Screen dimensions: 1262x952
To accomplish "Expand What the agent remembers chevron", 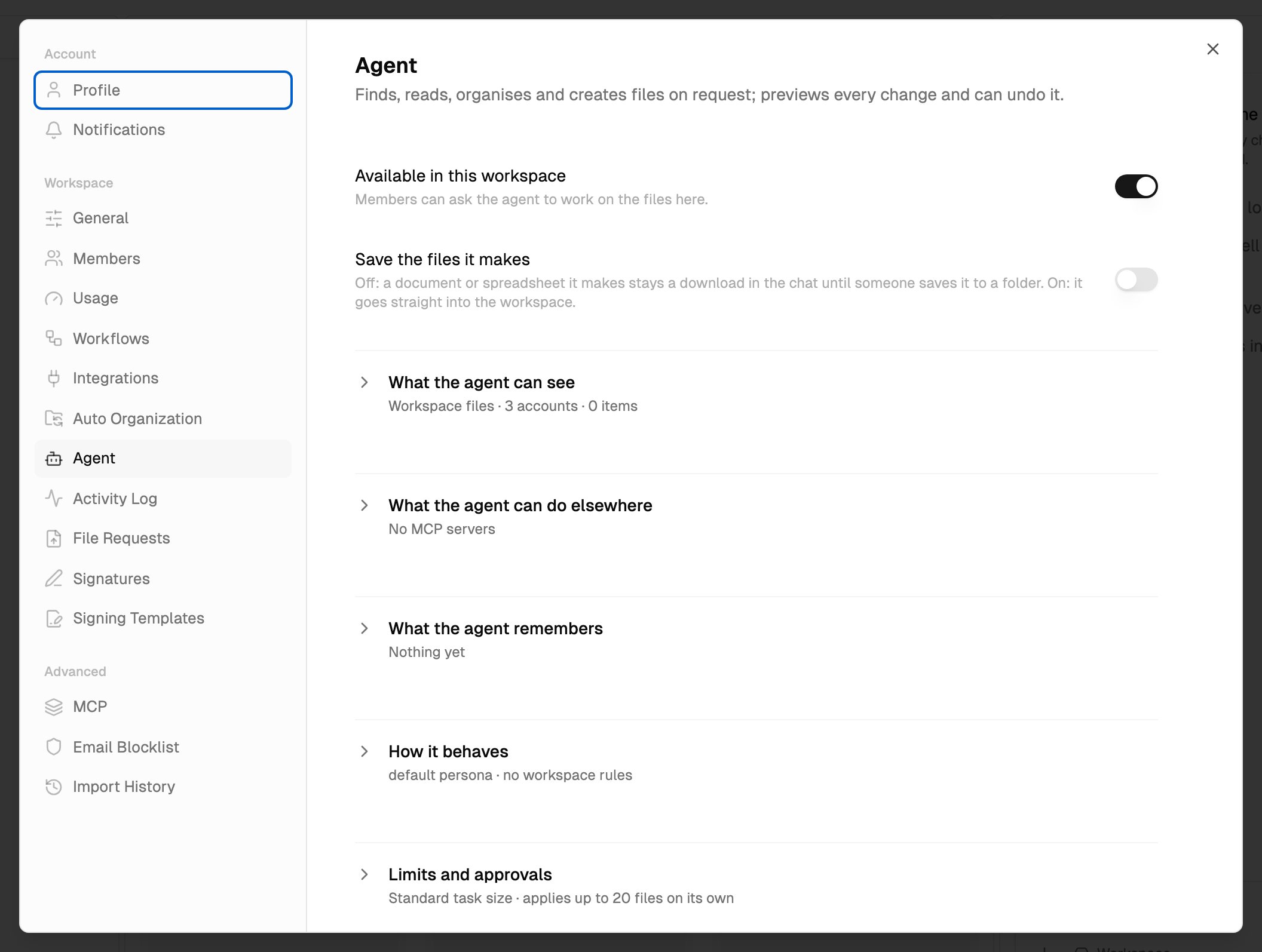I will pos(364,628).
